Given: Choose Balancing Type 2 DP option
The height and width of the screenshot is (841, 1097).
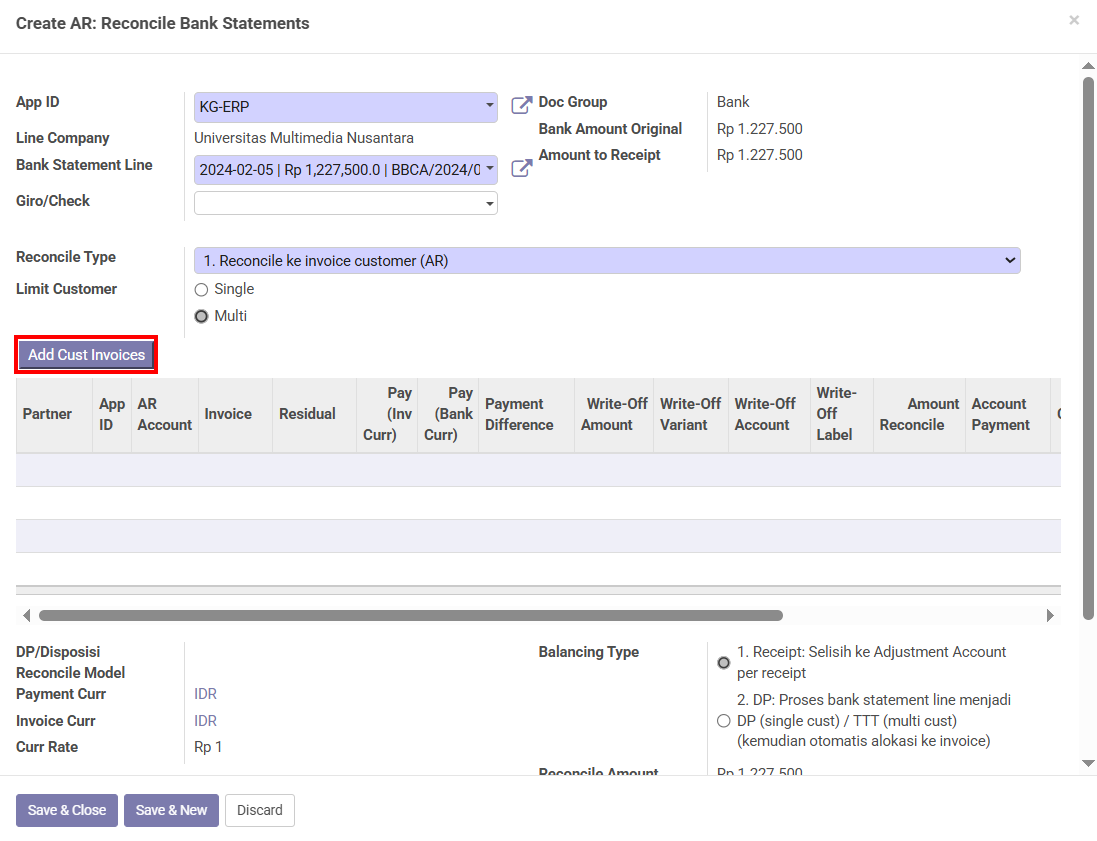Looking at the screenshot, I should click(x=724, y=721).
